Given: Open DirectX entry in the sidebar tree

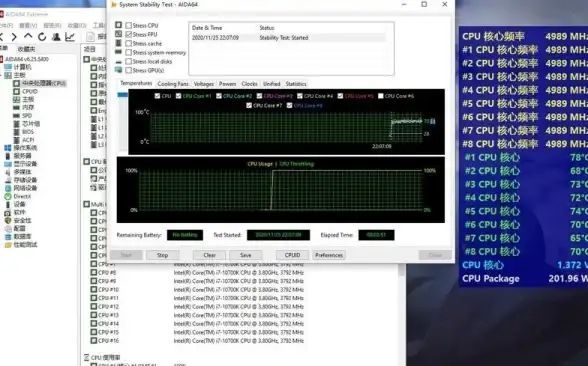Looking at the screenshot, I should click(x=22, y=196).
